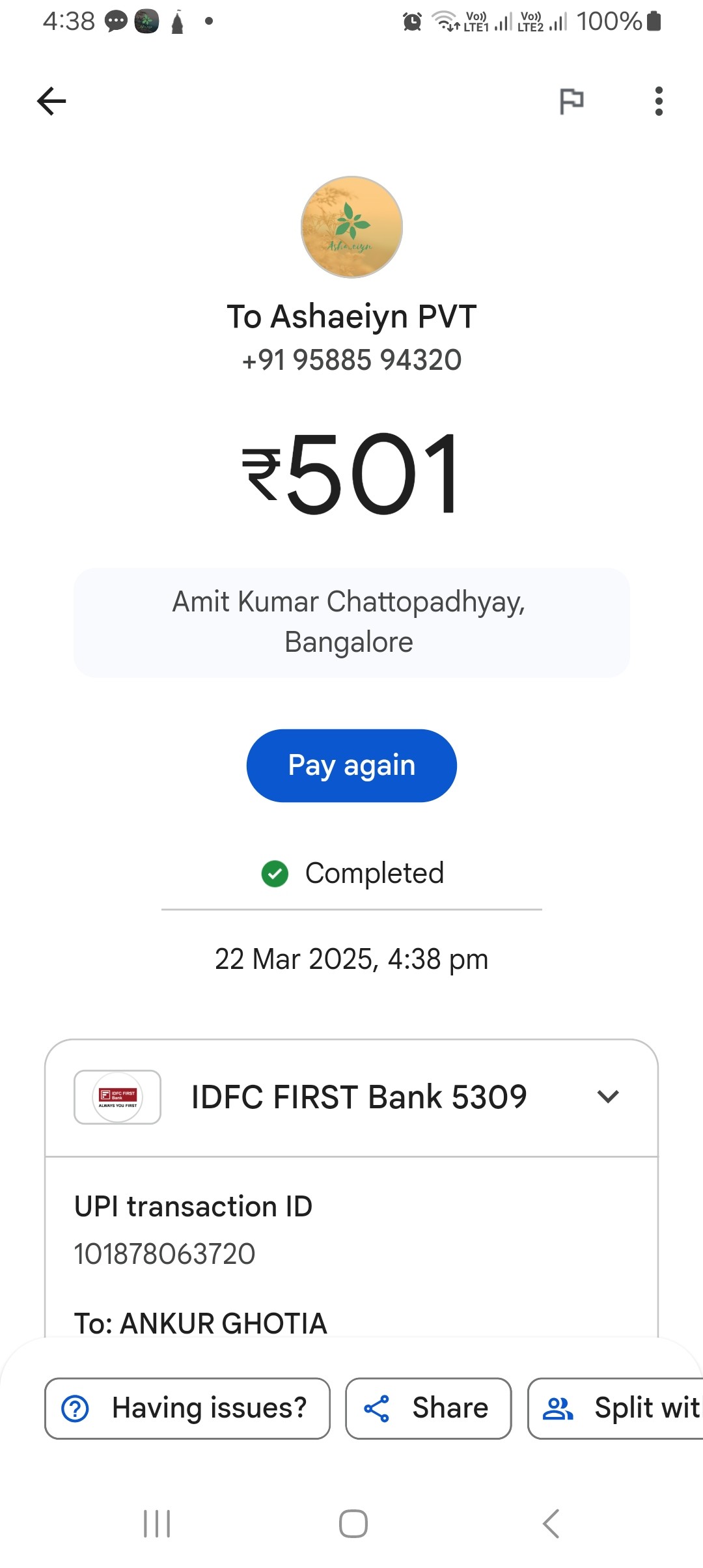The image size is (703, 1568).
Task: Tap the phone number +91 95885 94320
Action: pyautogui.click(x=351, y=360)
